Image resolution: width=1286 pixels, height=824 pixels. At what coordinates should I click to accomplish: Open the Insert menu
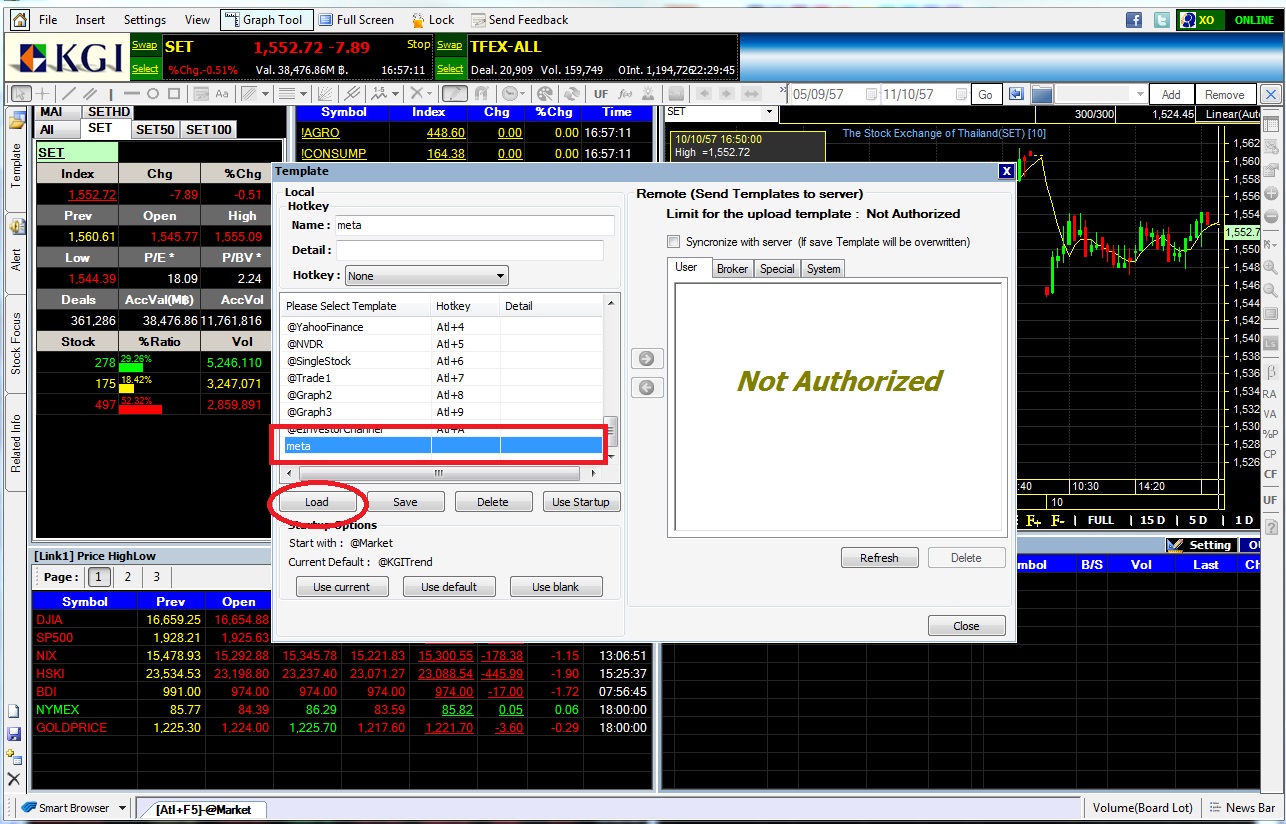(x=90, y=20)
